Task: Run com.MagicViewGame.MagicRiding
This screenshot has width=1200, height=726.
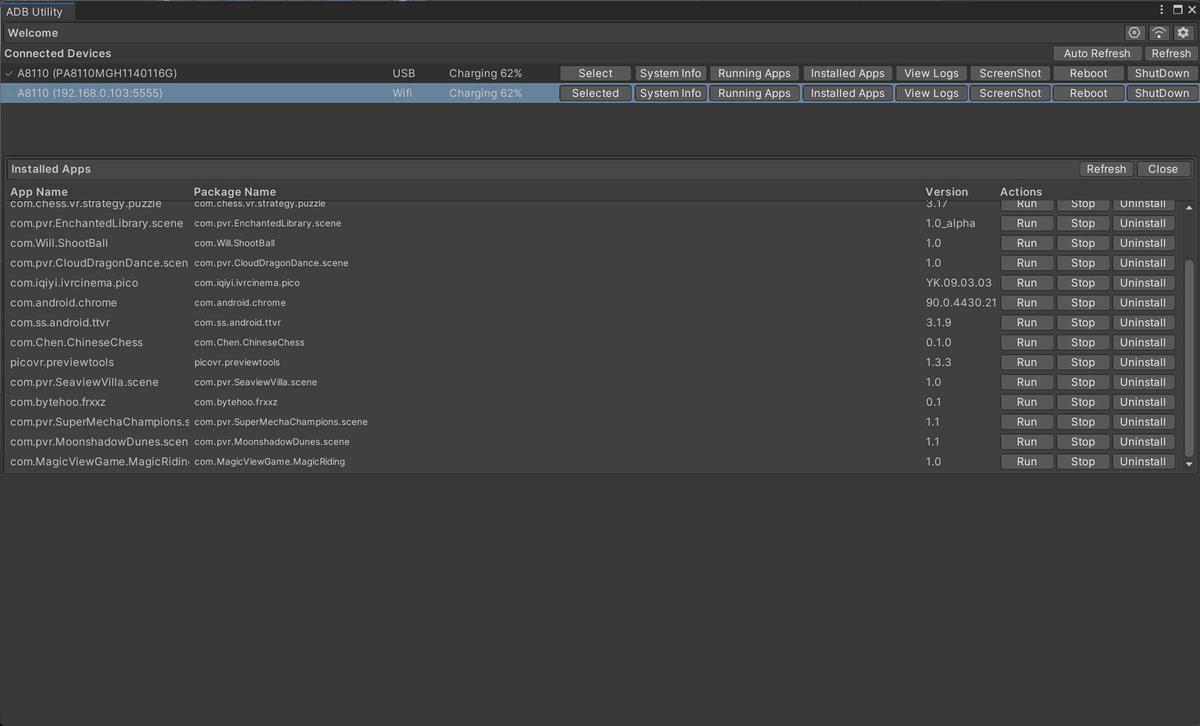Action: (1027, 462)
